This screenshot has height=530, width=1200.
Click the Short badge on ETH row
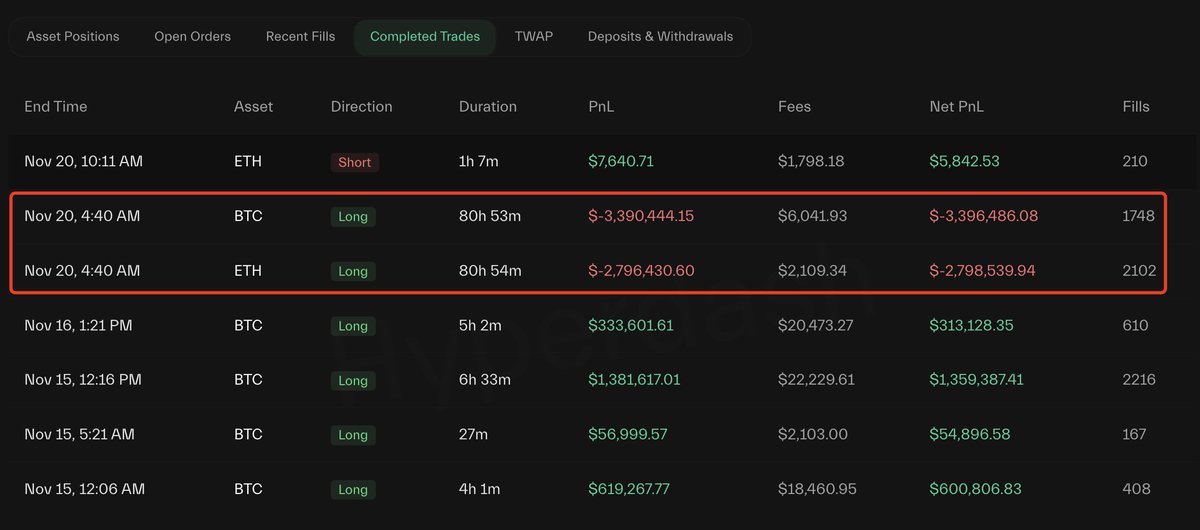pos(354,162)
